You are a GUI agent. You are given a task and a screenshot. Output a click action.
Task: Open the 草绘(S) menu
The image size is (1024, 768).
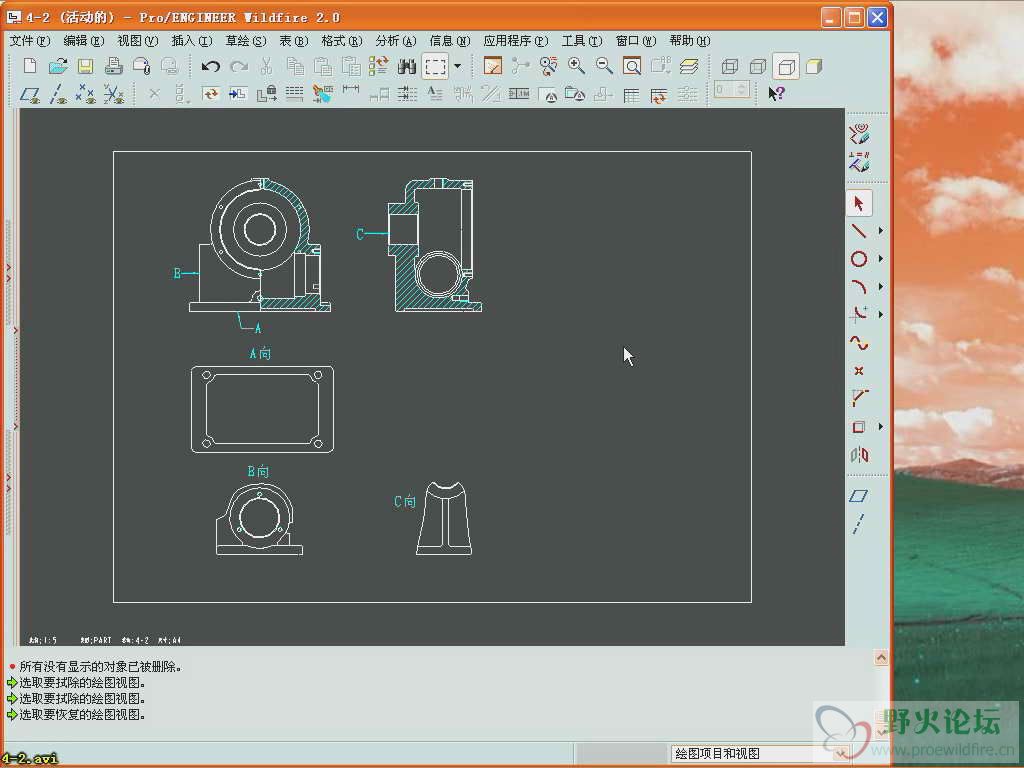click(246, 40)
